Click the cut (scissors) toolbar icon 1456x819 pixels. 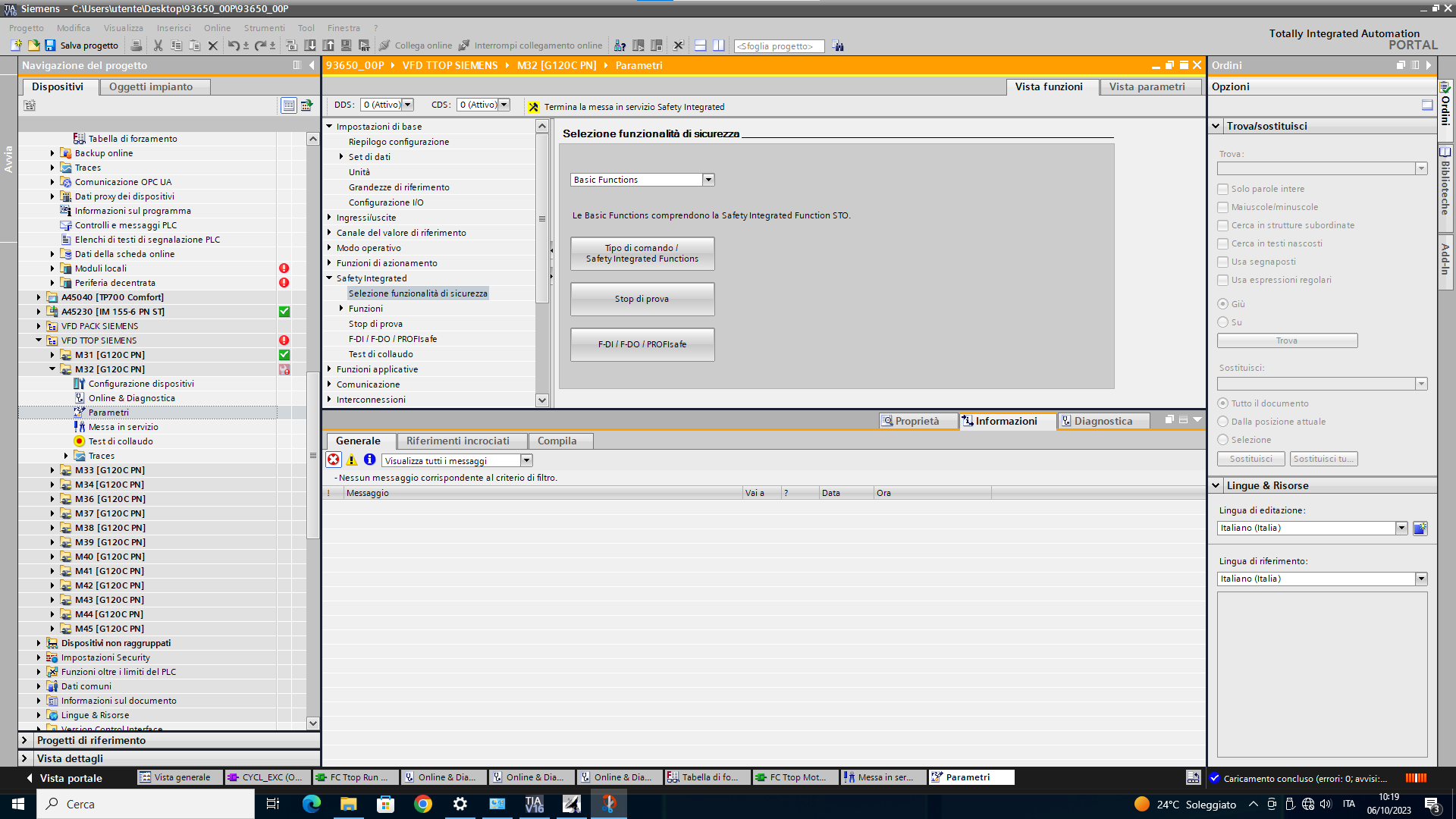pyautogui.click(x=158, y=45)
